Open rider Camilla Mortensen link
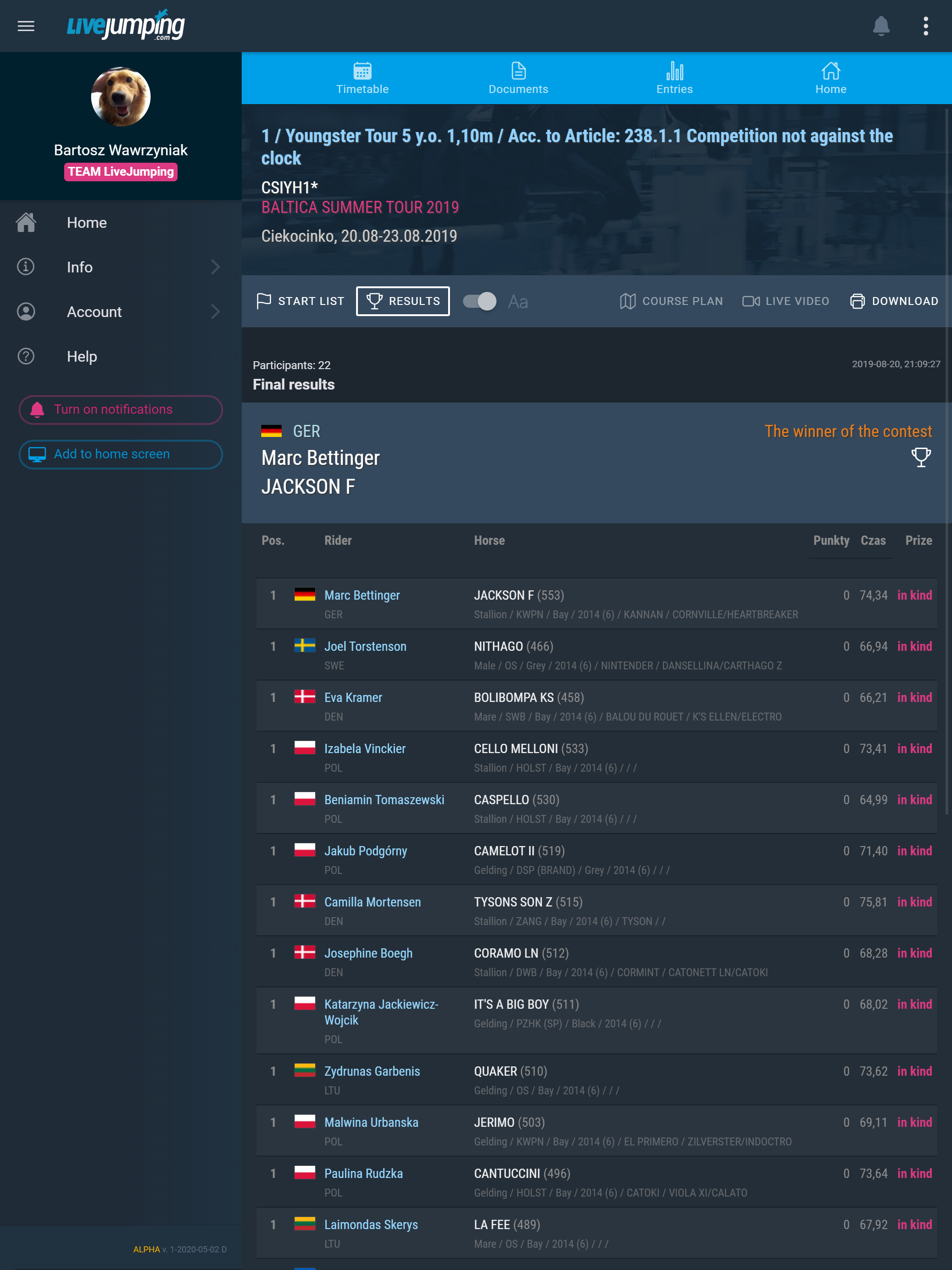Screen dimensions: 952x1270 [373, 901]
